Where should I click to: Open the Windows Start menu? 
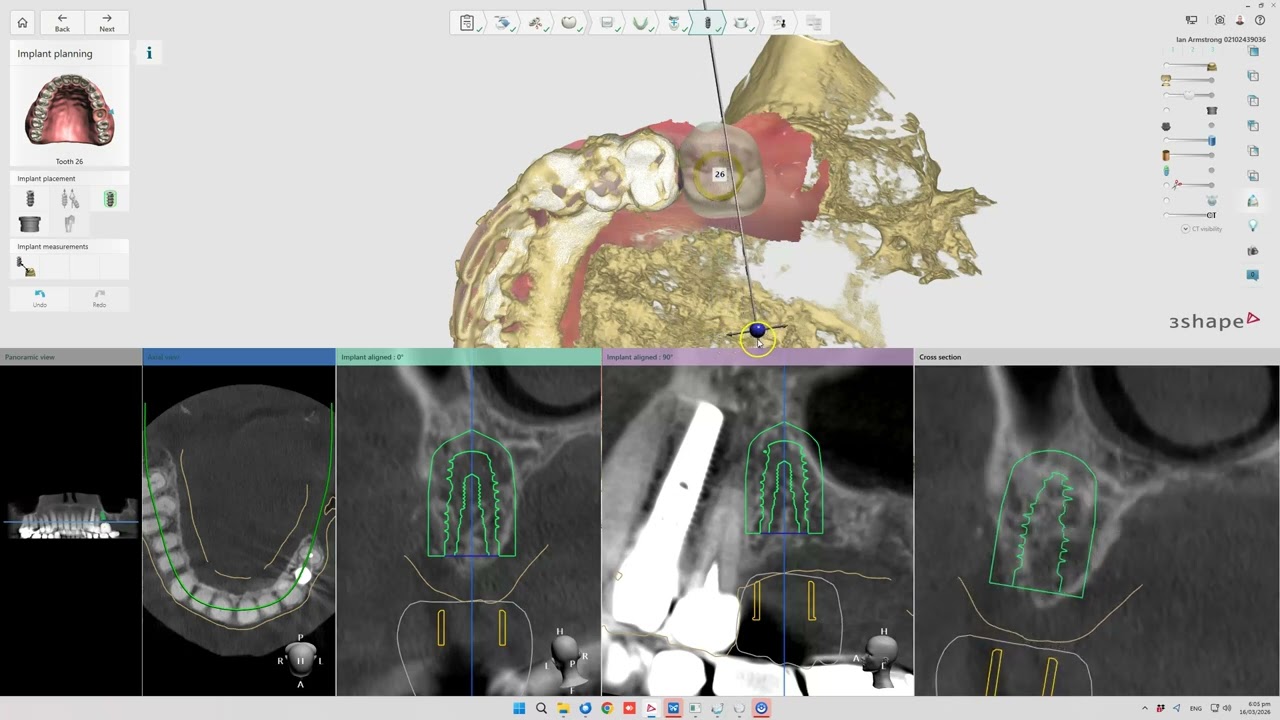[x=519, y=708]
